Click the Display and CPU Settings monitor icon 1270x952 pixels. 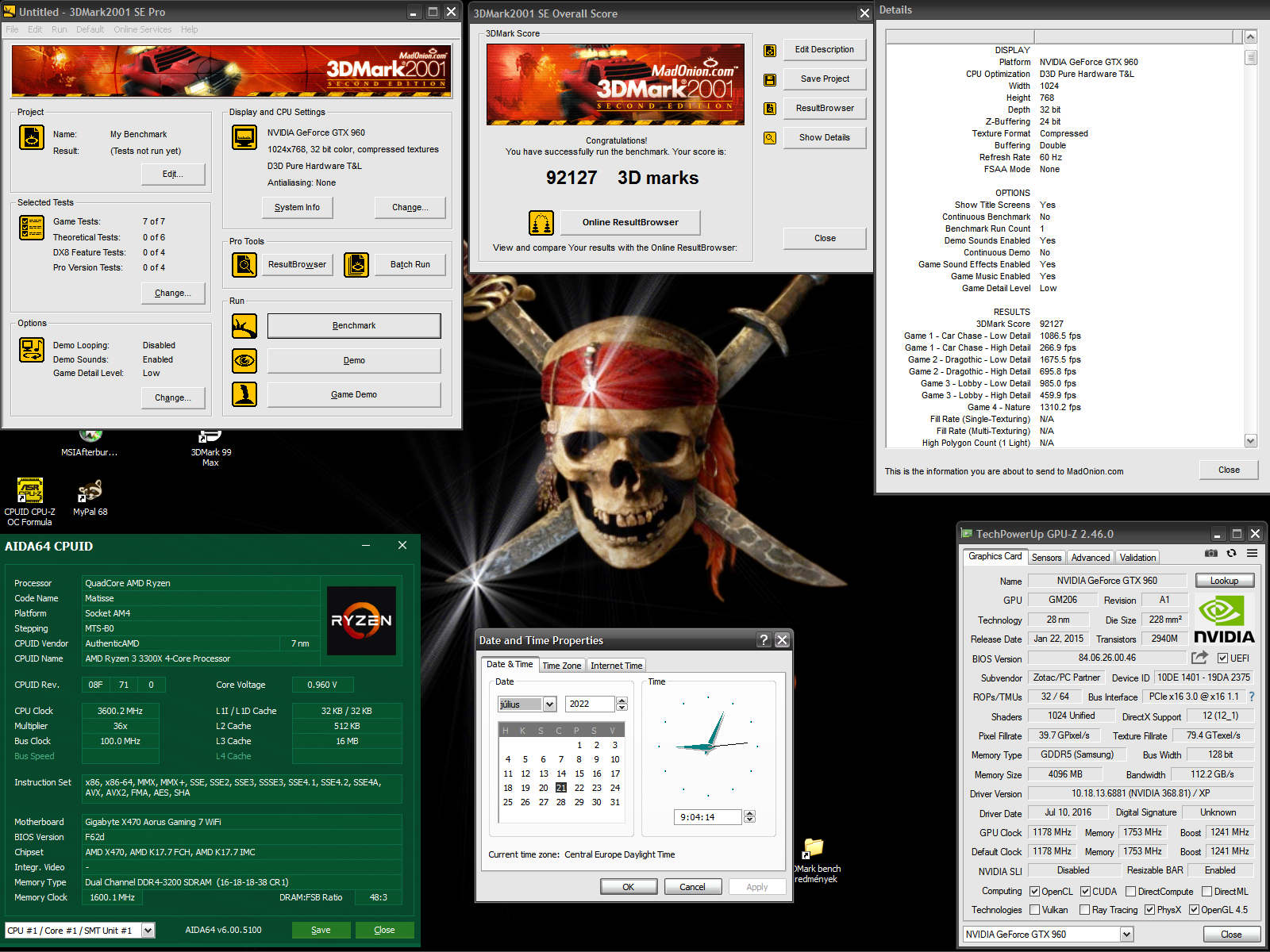(244, 137)
